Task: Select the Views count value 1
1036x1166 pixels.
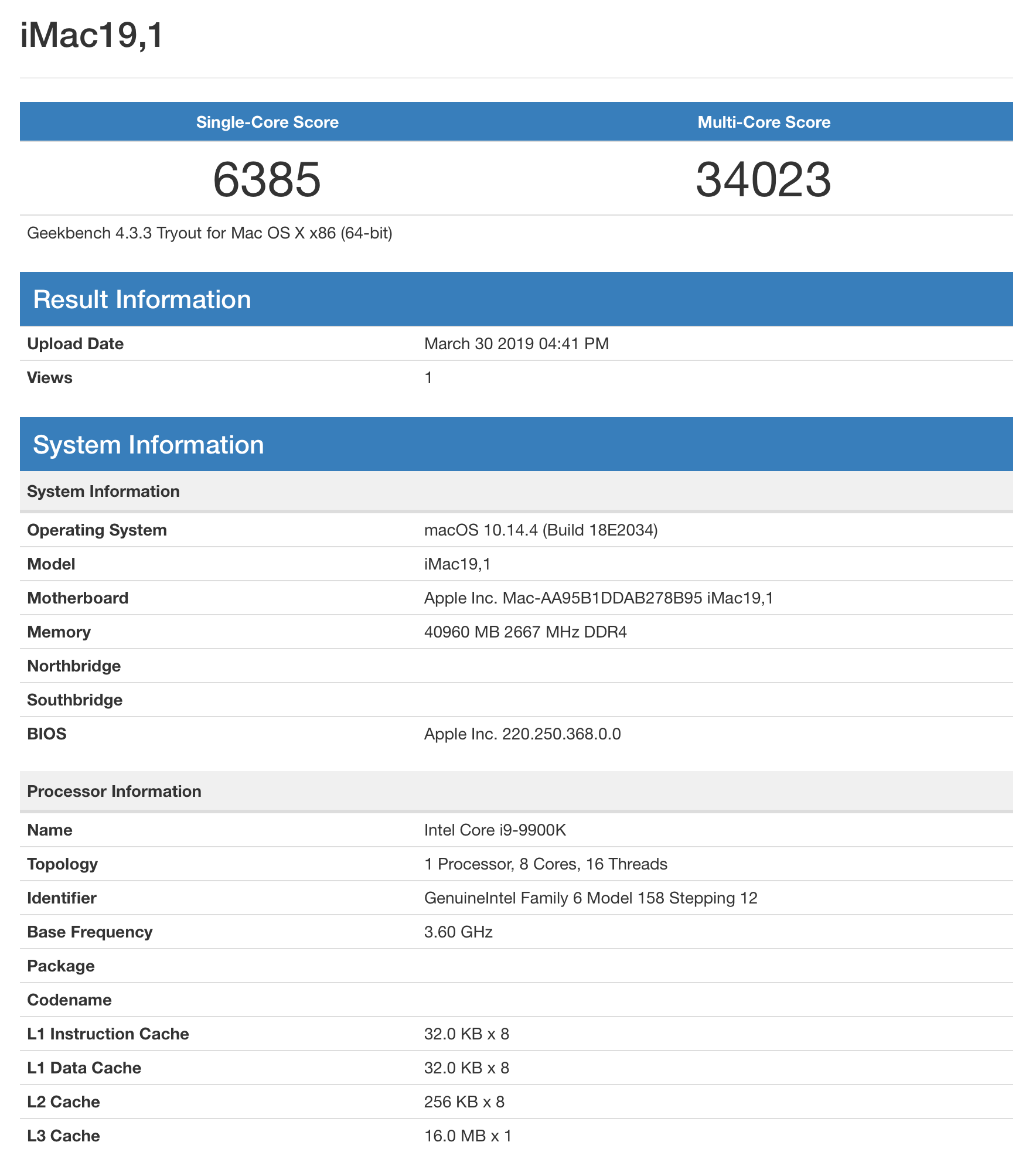Action: coord(428,377)
